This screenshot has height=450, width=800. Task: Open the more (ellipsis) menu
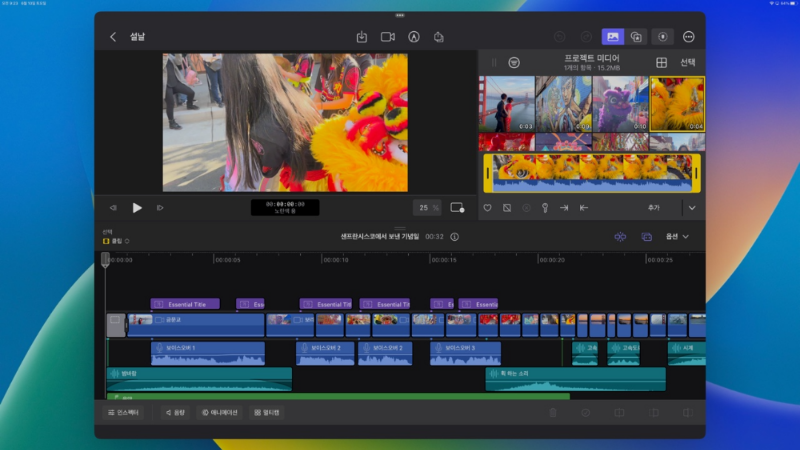tap(689, 37)
